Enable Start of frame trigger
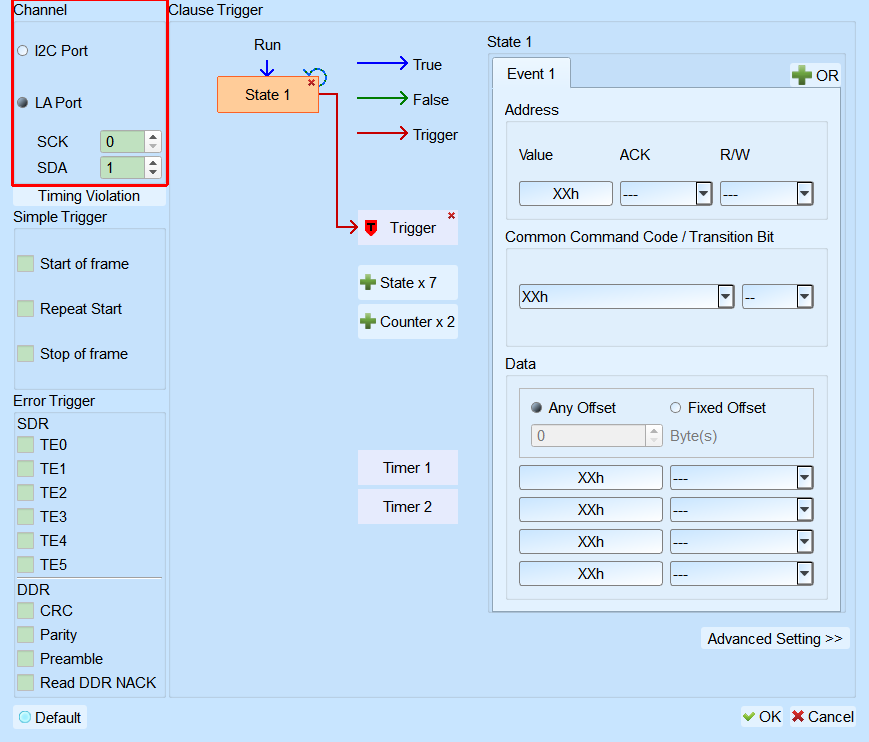This screenshot has height=742, width=869. [25, 264]
